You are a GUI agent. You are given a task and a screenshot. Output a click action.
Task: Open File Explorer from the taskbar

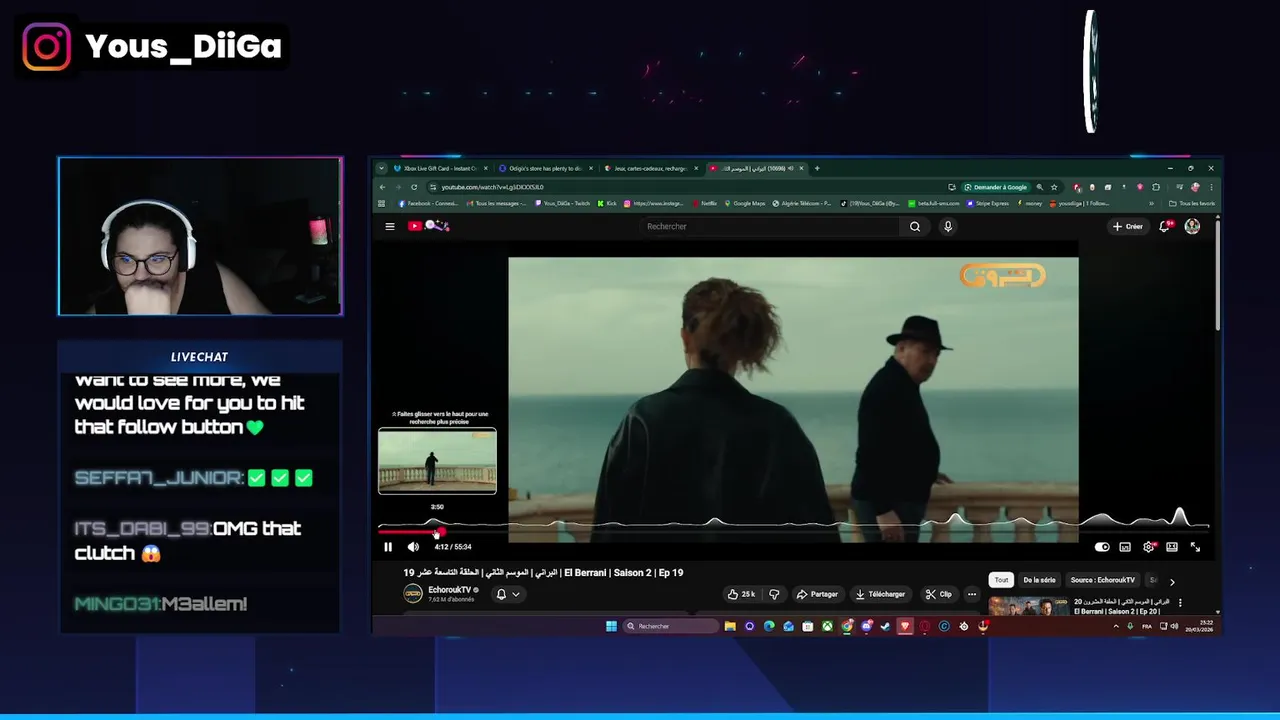[730, 626]
